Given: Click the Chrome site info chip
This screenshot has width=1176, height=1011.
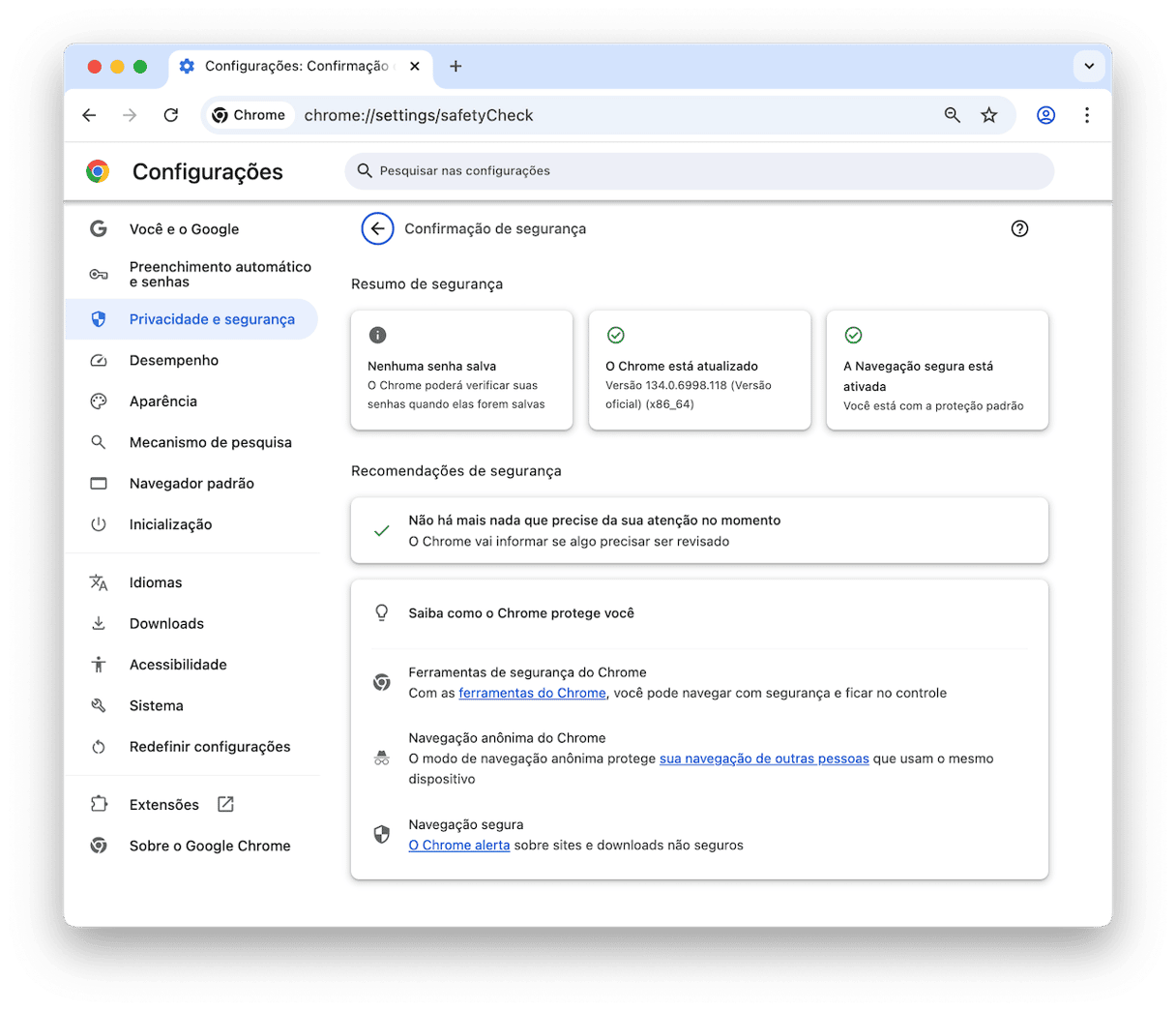Looking at the screenshot, I should coord(249,115).
